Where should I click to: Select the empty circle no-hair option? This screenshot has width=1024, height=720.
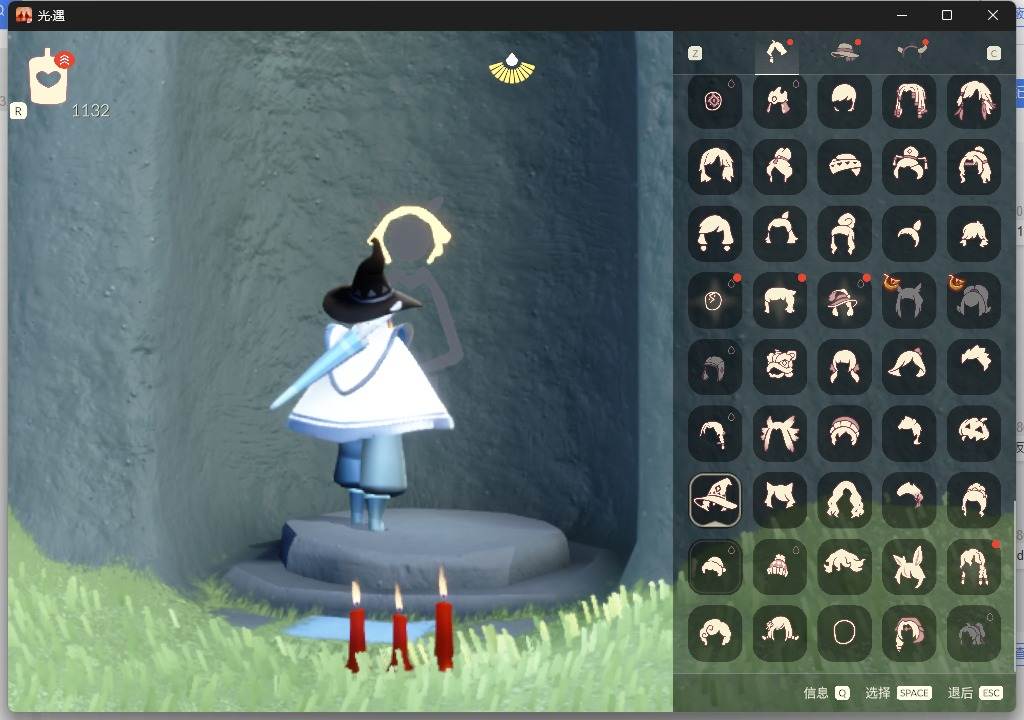coord(844,633)
